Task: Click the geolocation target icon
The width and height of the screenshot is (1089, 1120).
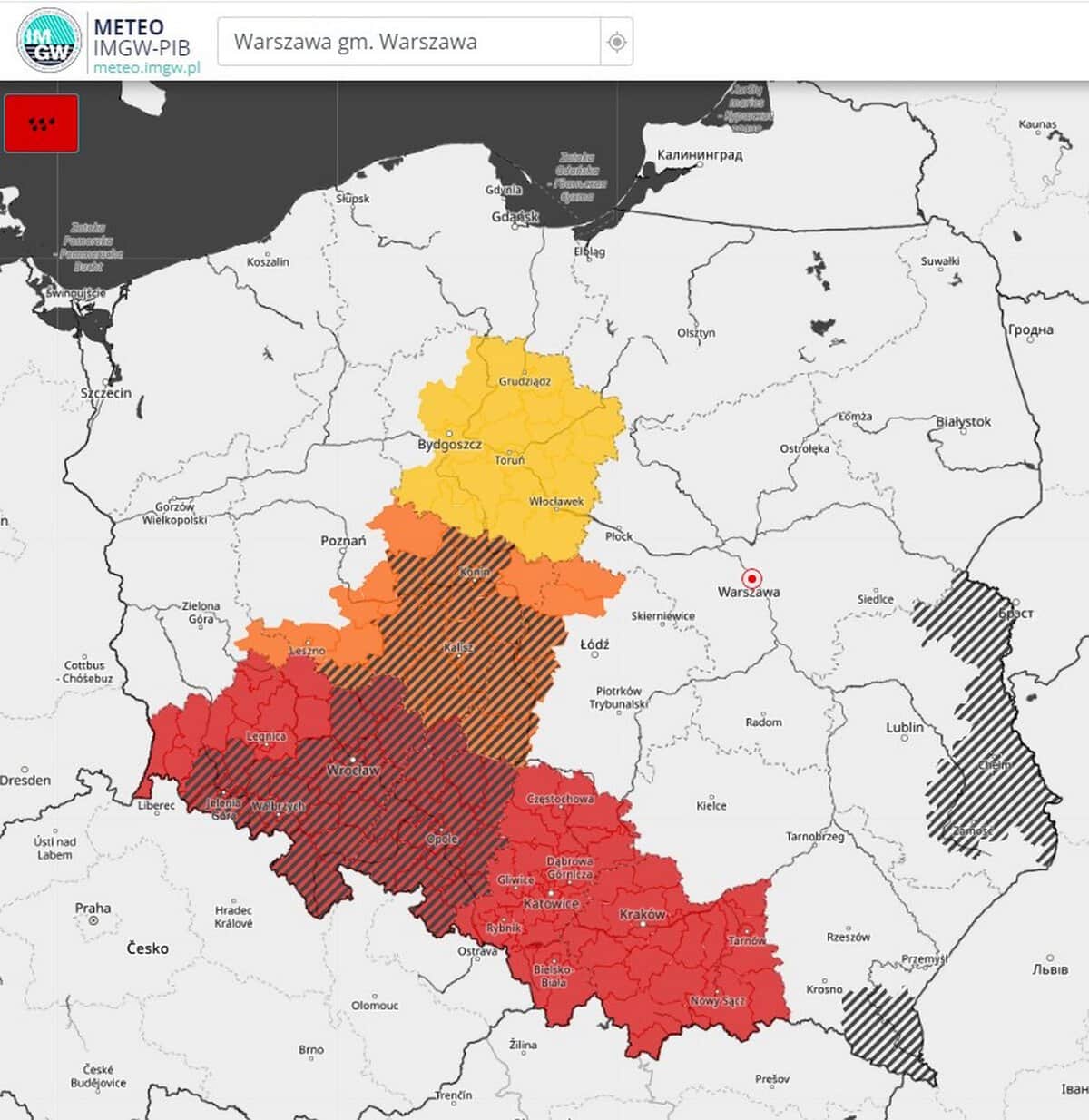Action: [616, 42]
